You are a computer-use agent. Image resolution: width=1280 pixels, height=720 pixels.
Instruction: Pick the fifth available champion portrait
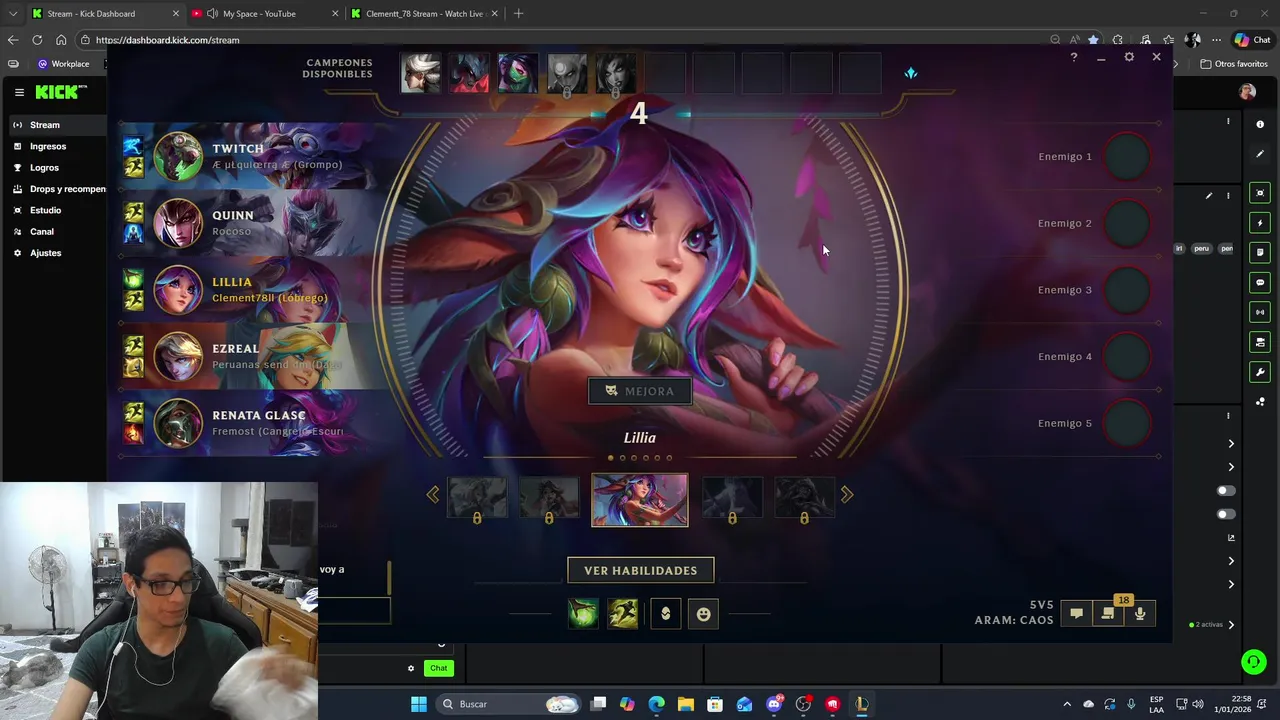pyautogui.click(x=616, y=74)
